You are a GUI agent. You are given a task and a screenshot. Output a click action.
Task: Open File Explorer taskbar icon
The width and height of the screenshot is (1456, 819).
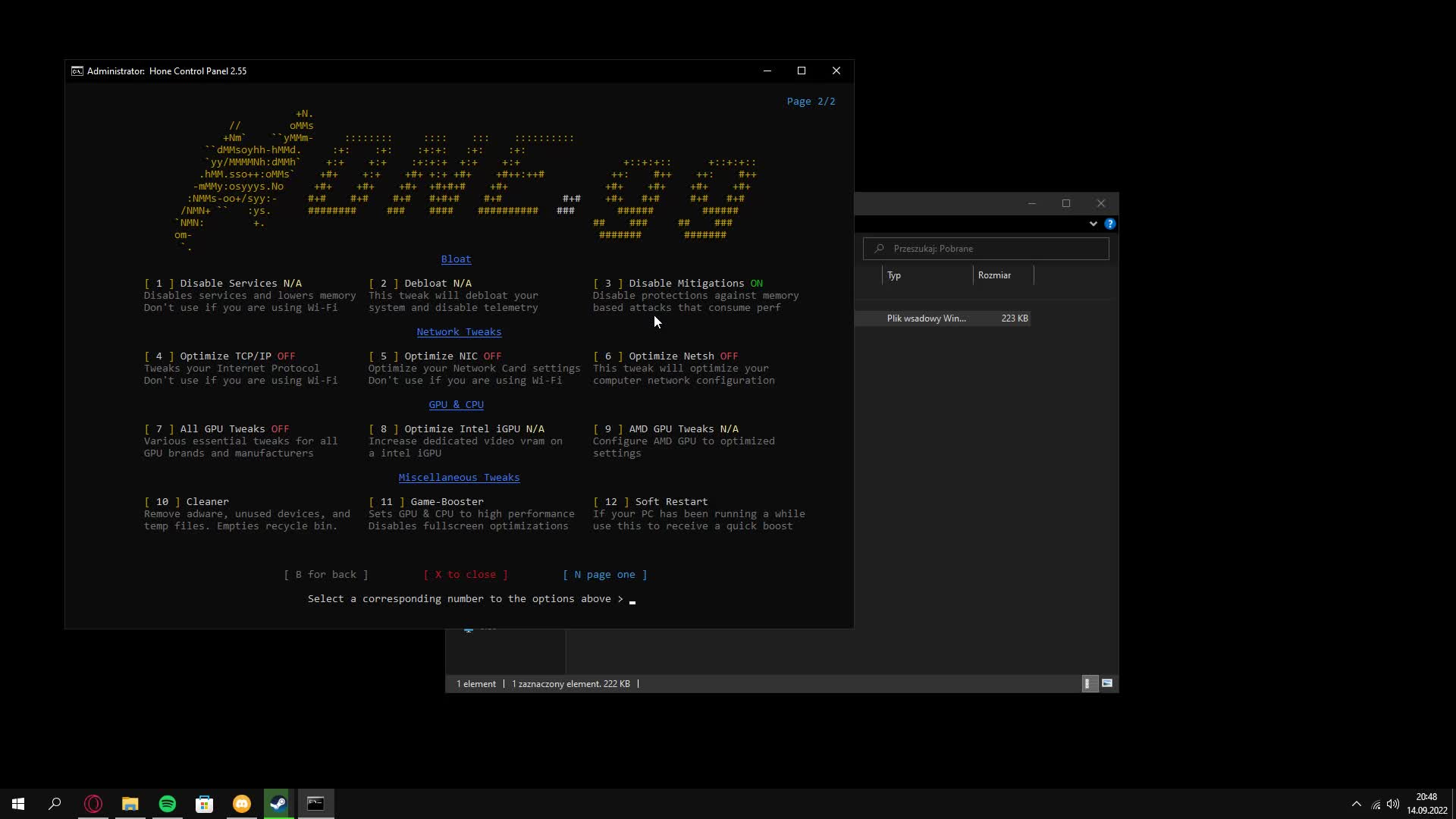pyautogui.click(x=130, y=804)
